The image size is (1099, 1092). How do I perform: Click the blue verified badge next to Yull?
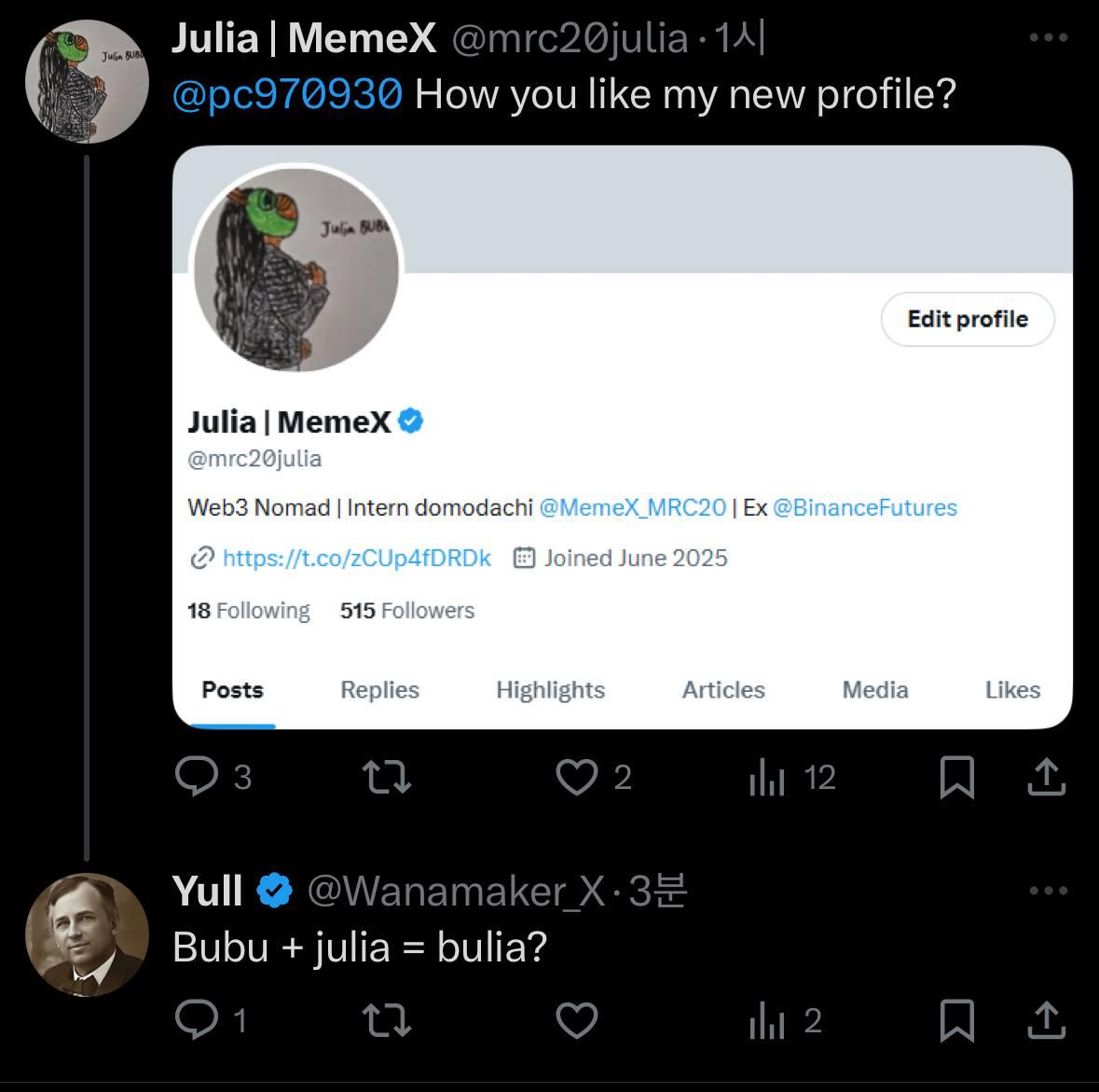point(273,889)
